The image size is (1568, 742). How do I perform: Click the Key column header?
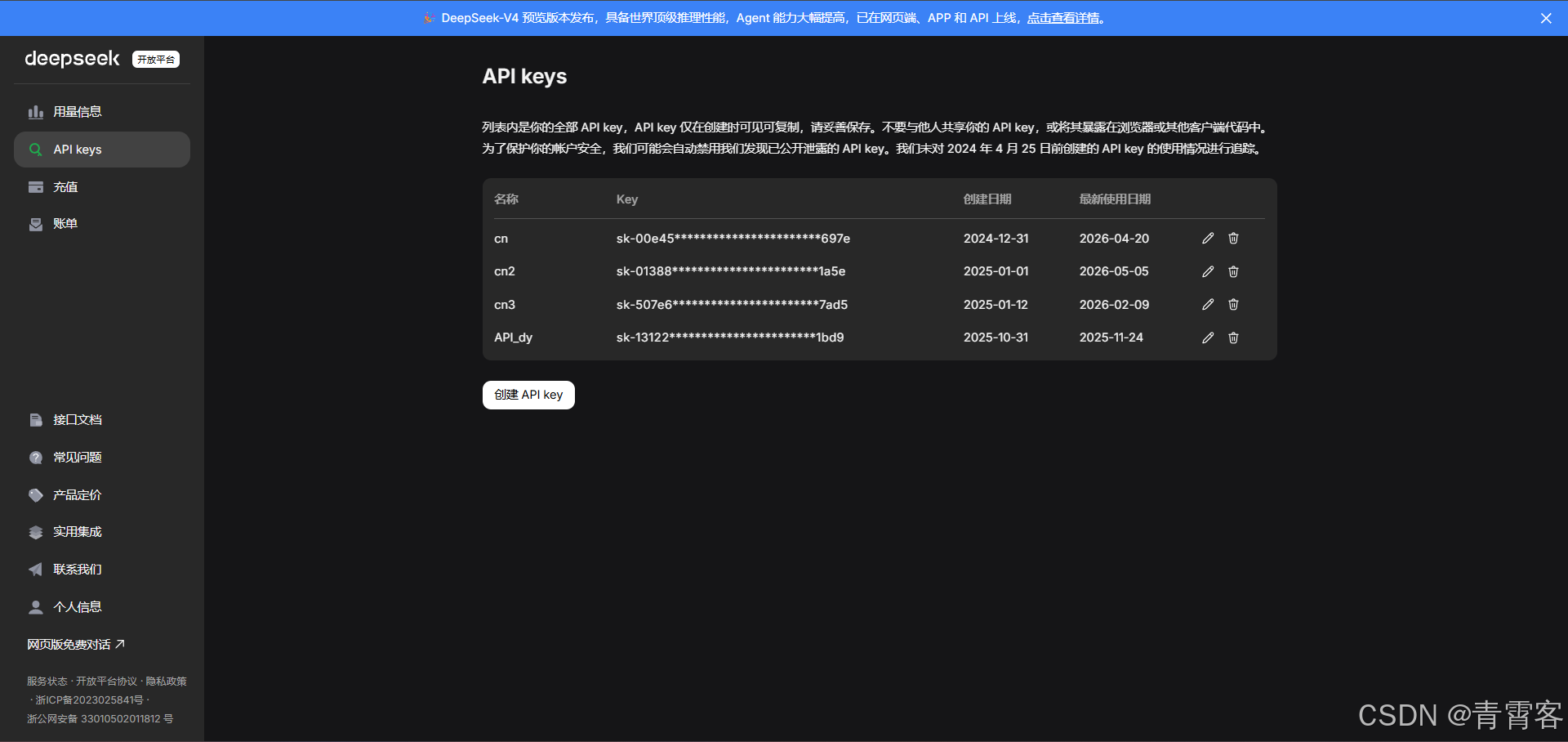pyautogui.click(x=627, y=199)
